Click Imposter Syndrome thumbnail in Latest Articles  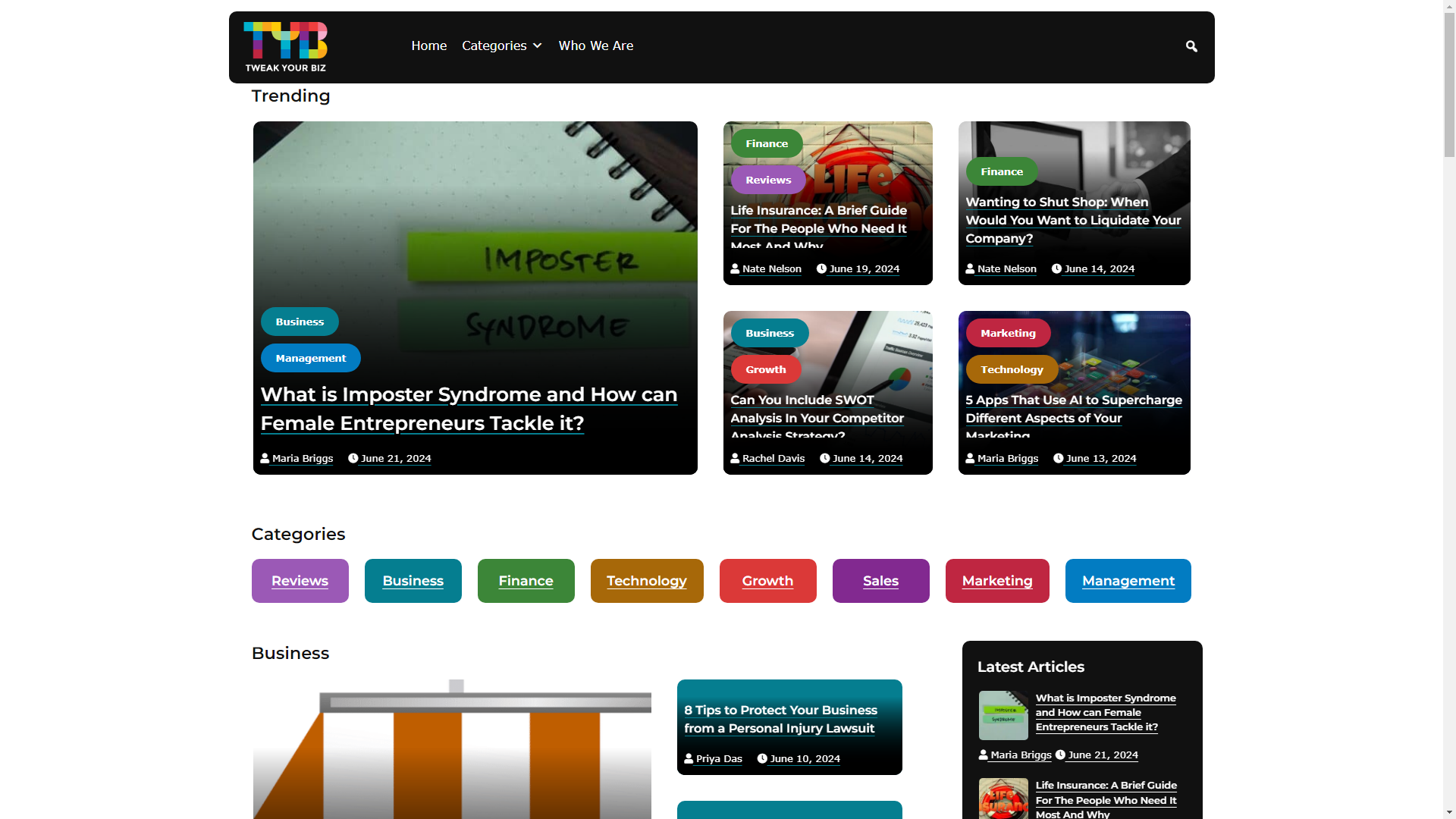pos(1003,715)
